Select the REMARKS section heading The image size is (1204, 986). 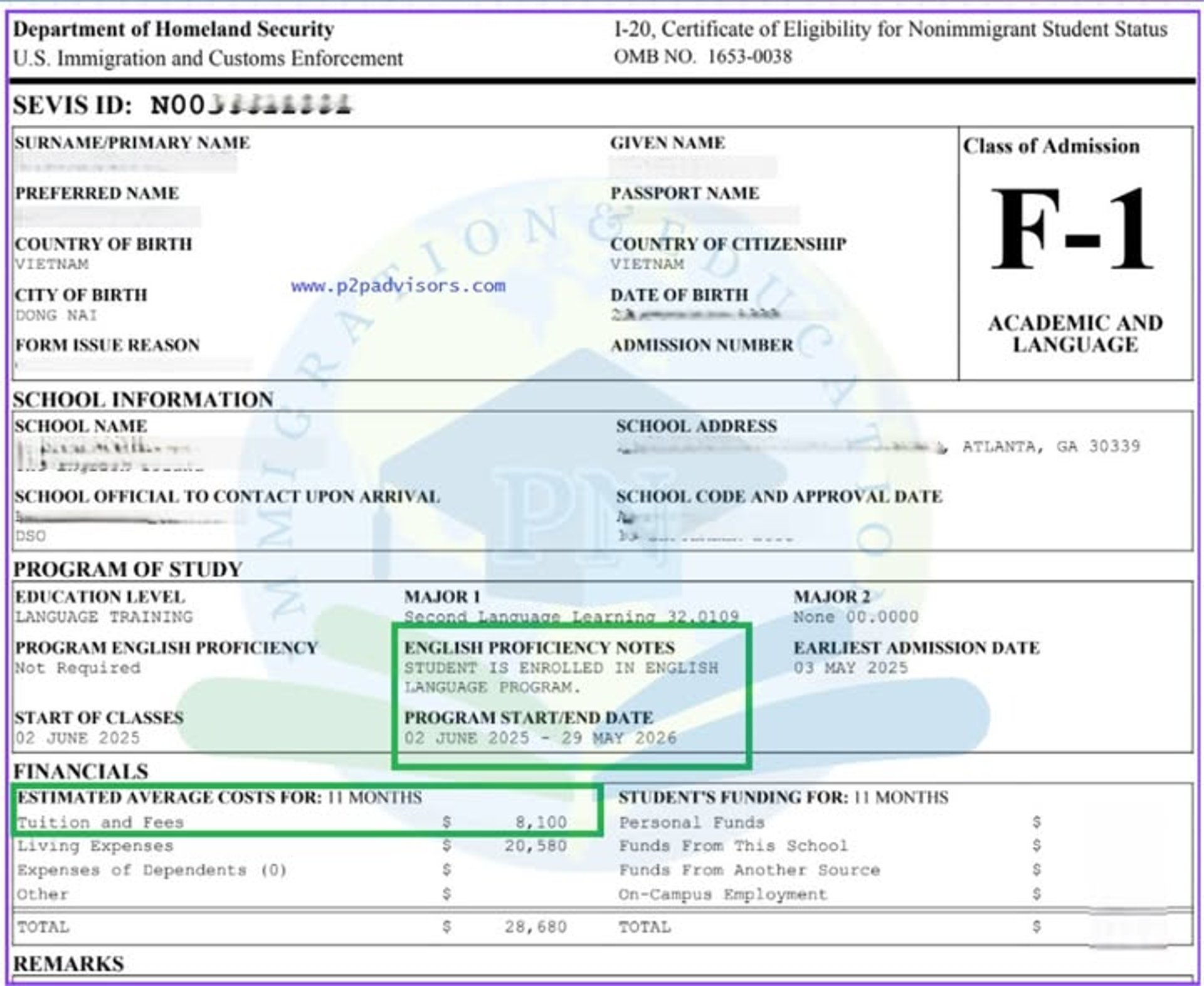[69, 963]
